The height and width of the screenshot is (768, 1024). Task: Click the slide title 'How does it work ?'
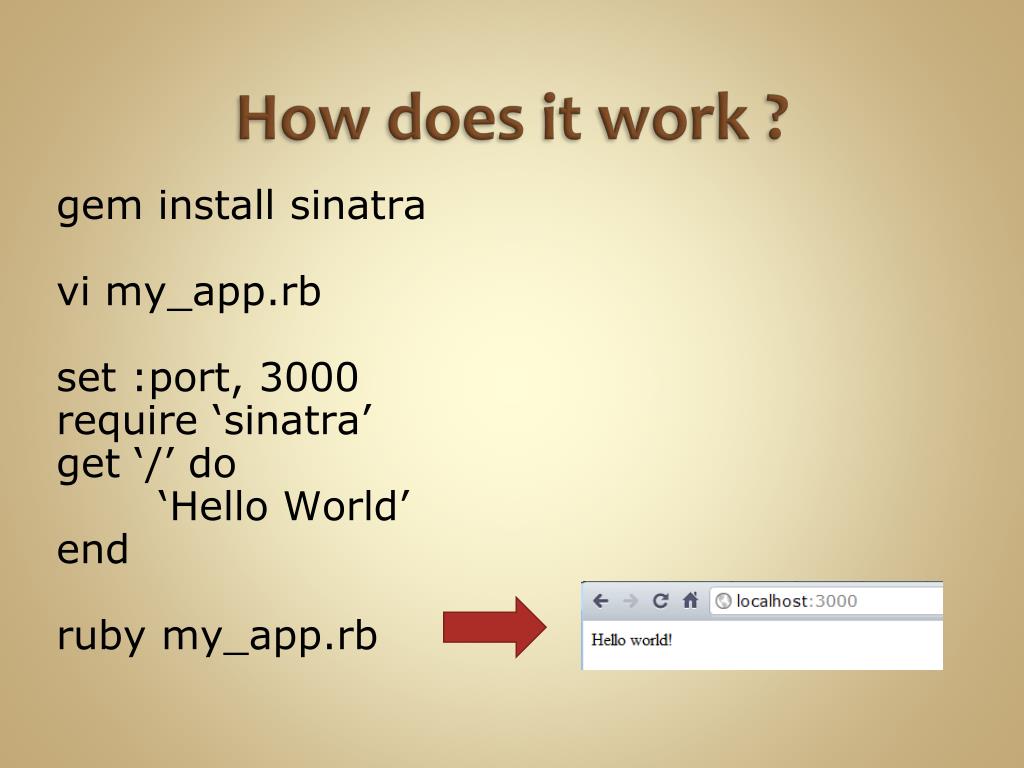[512, 118]
